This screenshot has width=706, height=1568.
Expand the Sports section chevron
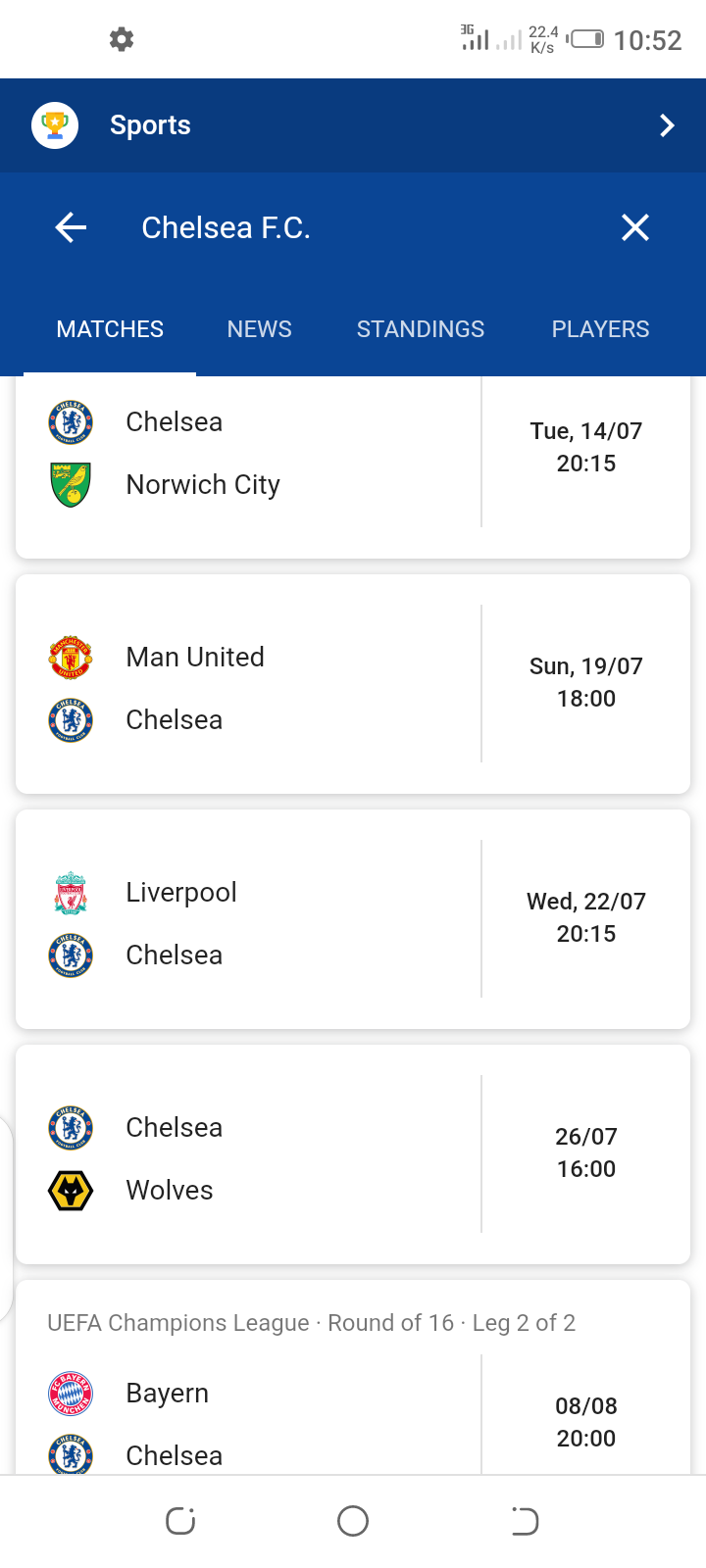click(667, 125)
